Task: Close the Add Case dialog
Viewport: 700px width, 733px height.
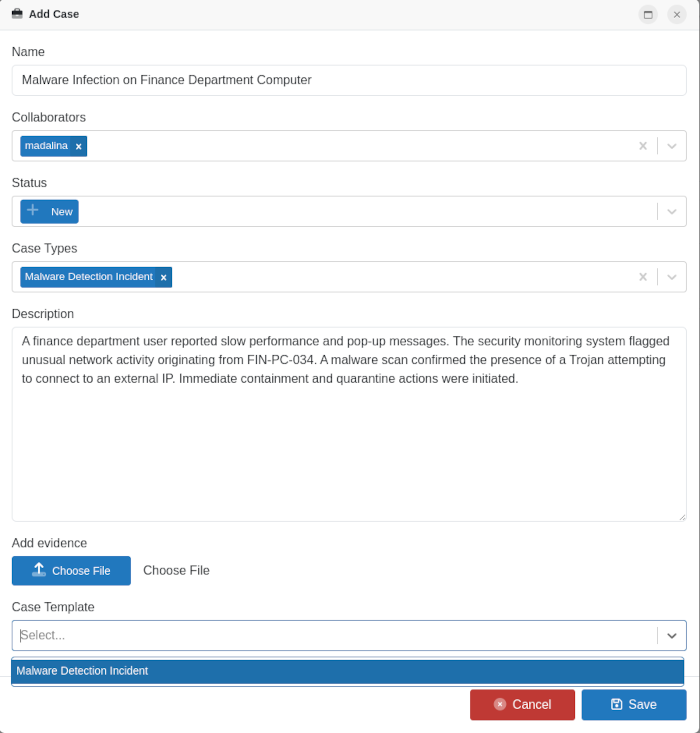Action: (677, 14)
